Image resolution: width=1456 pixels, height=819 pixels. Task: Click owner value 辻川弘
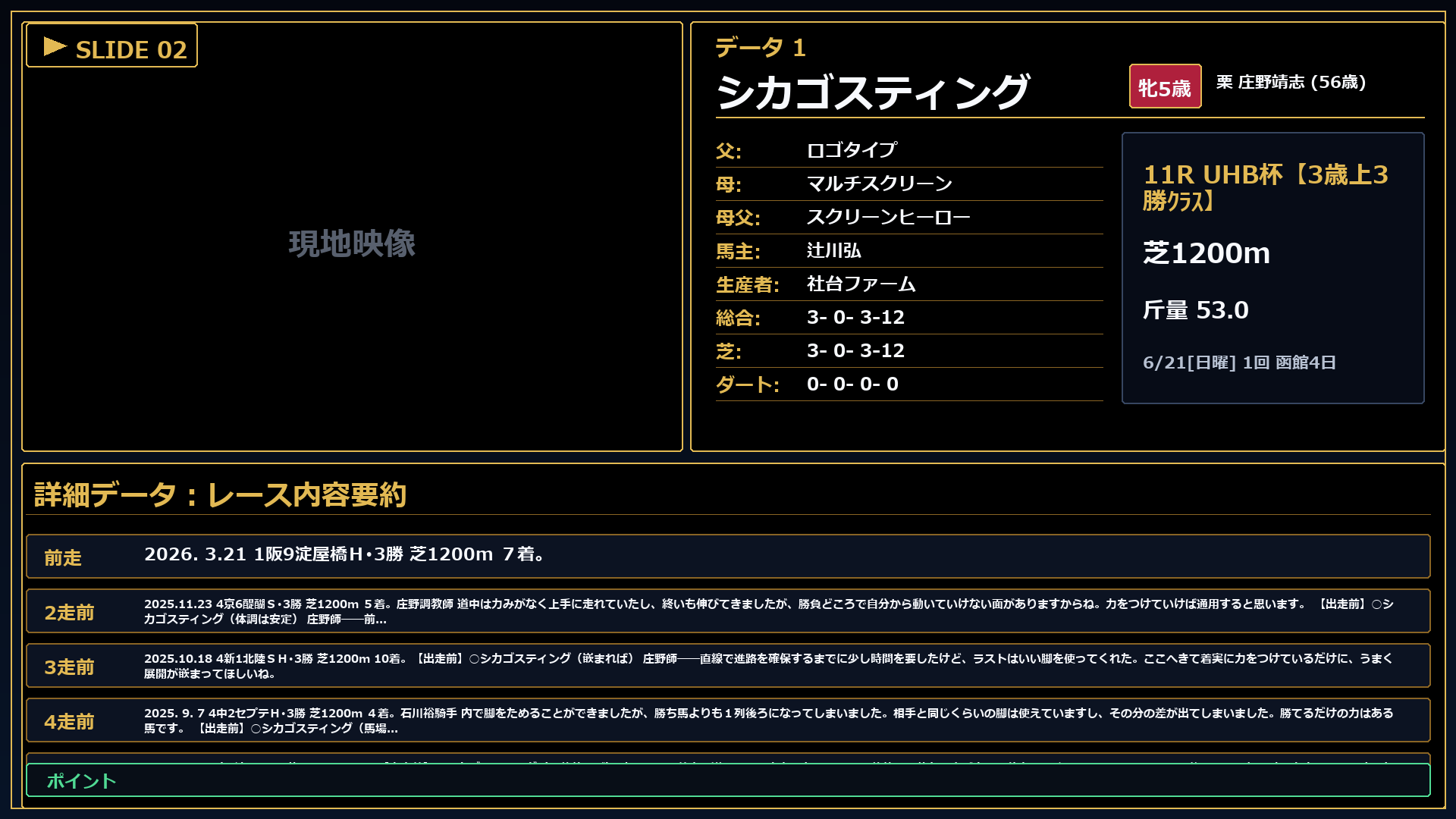pos(834,250)
